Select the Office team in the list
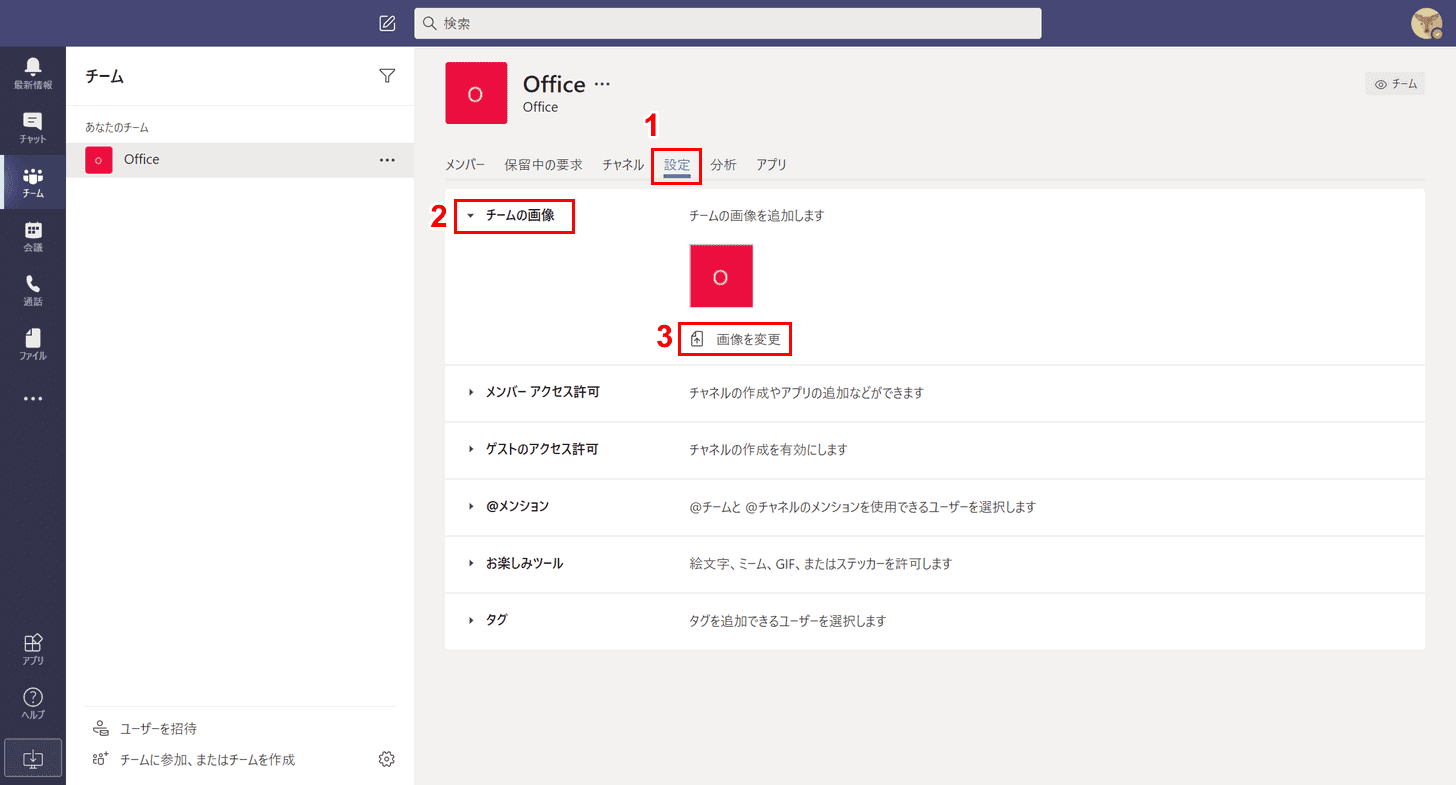 (240, 160)
